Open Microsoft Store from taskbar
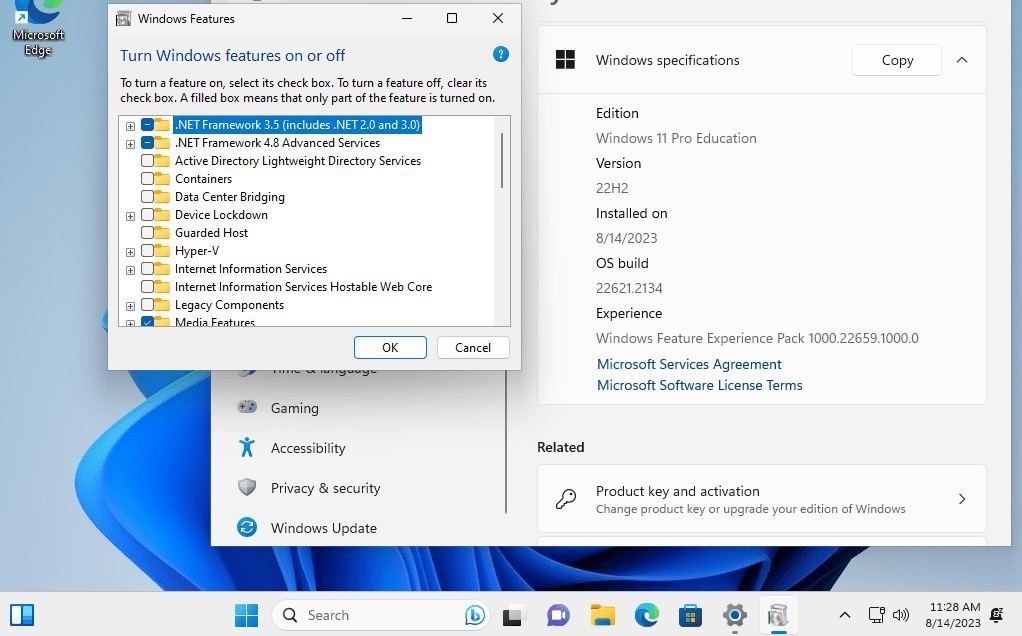 click(690, 615)
